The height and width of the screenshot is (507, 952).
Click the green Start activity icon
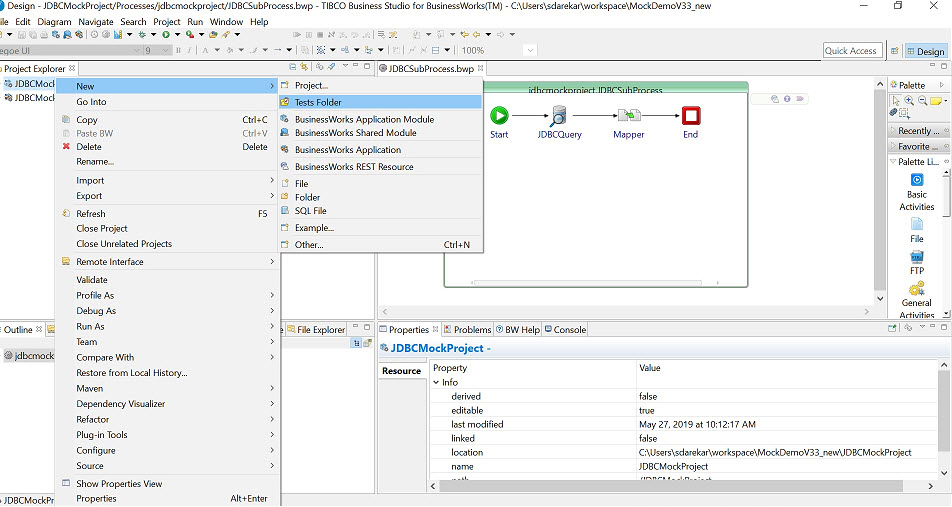499,116
